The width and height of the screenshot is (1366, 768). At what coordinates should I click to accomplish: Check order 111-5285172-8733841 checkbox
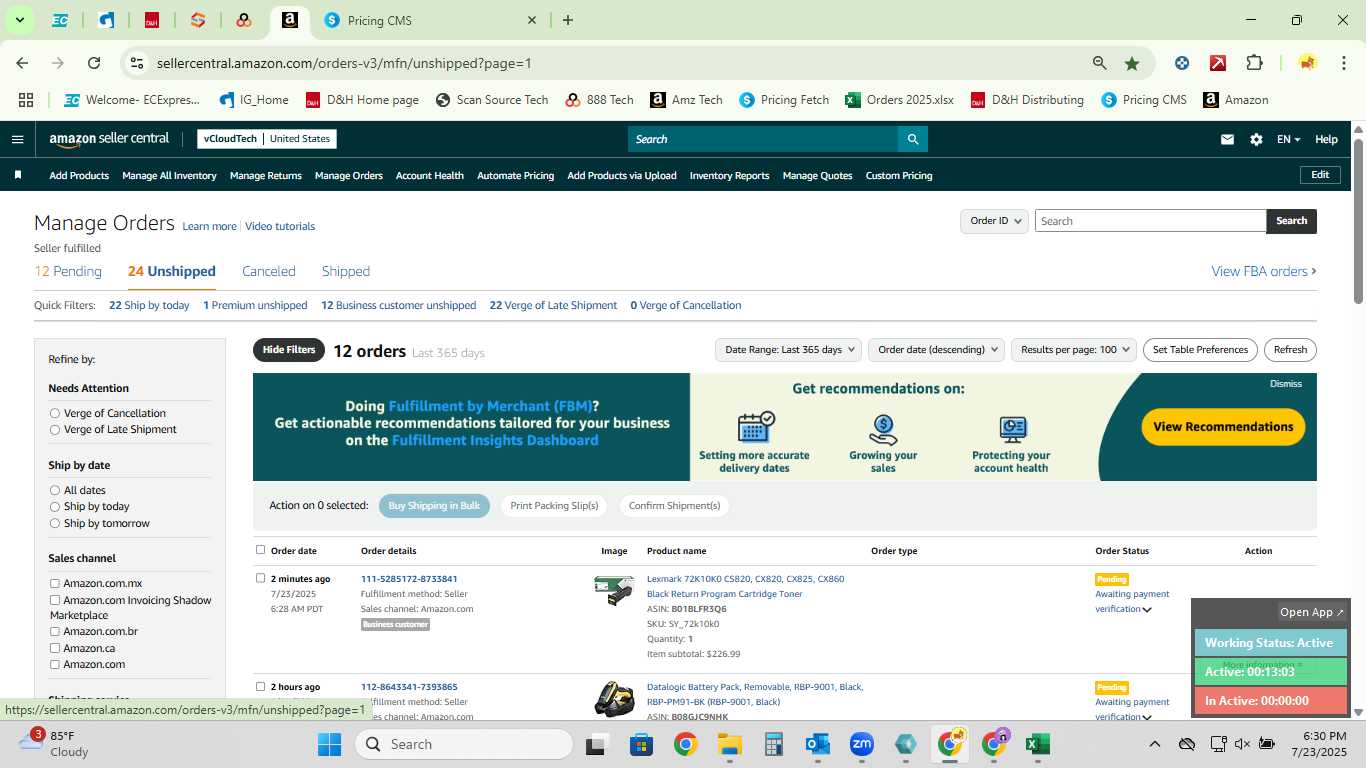click(x=261, y=578)
